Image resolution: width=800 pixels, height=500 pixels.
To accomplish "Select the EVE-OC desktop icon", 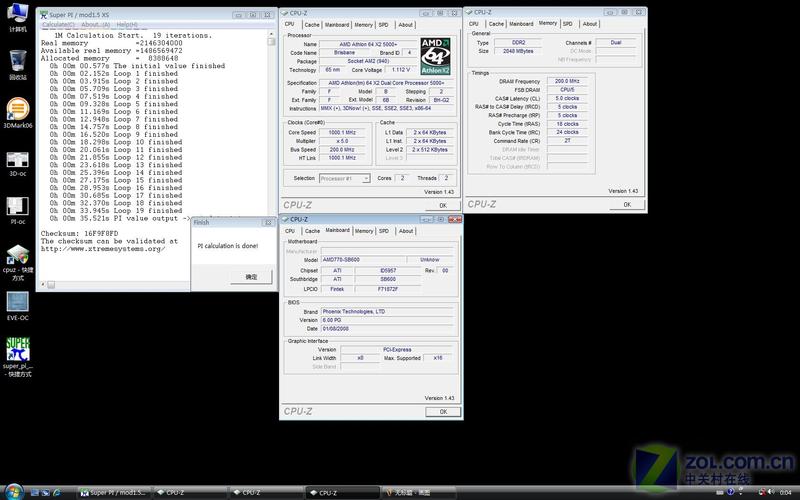I will (x=18, y=306).
